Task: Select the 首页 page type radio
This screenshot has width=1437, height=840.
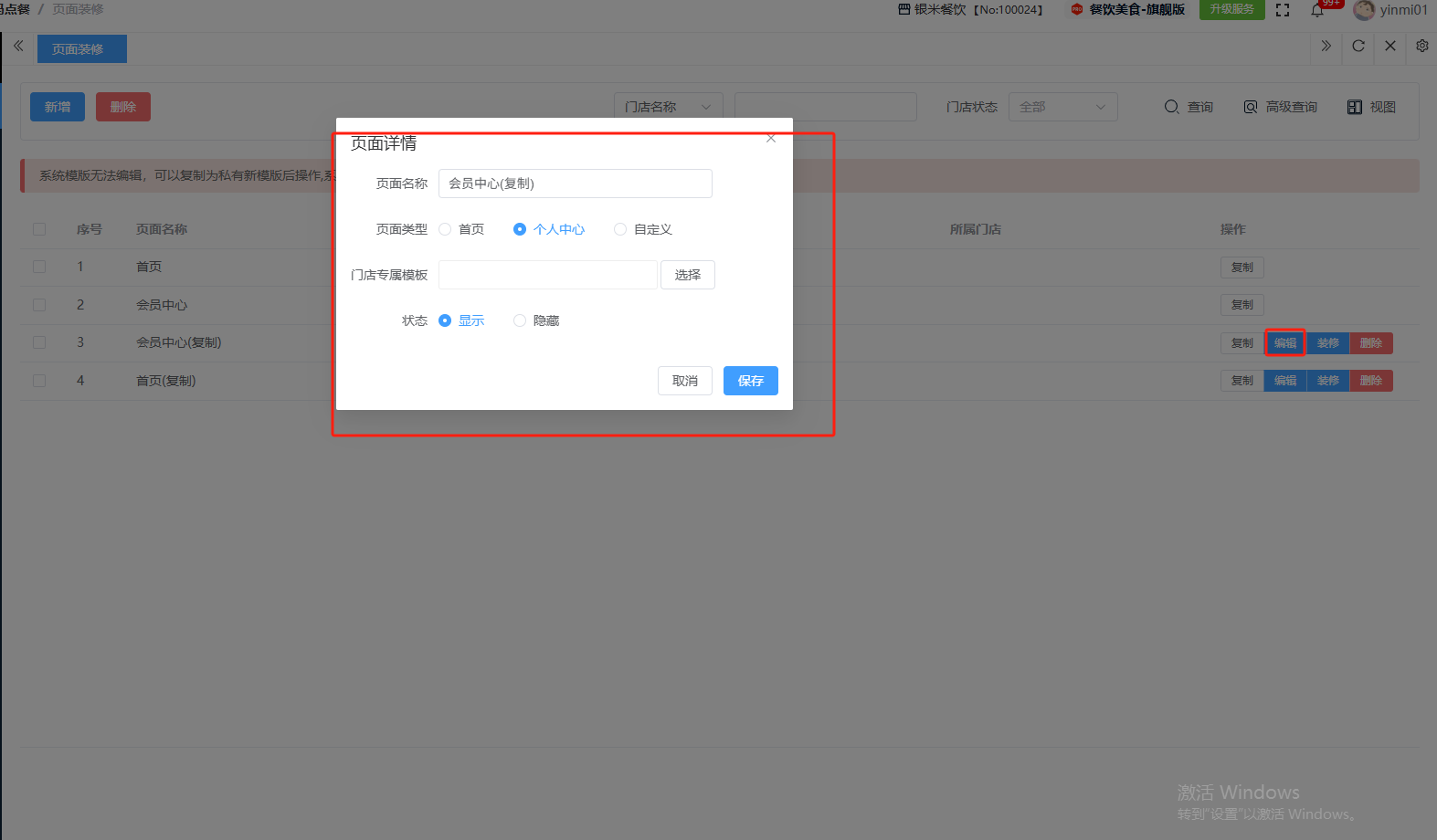Action: [445, 229]
